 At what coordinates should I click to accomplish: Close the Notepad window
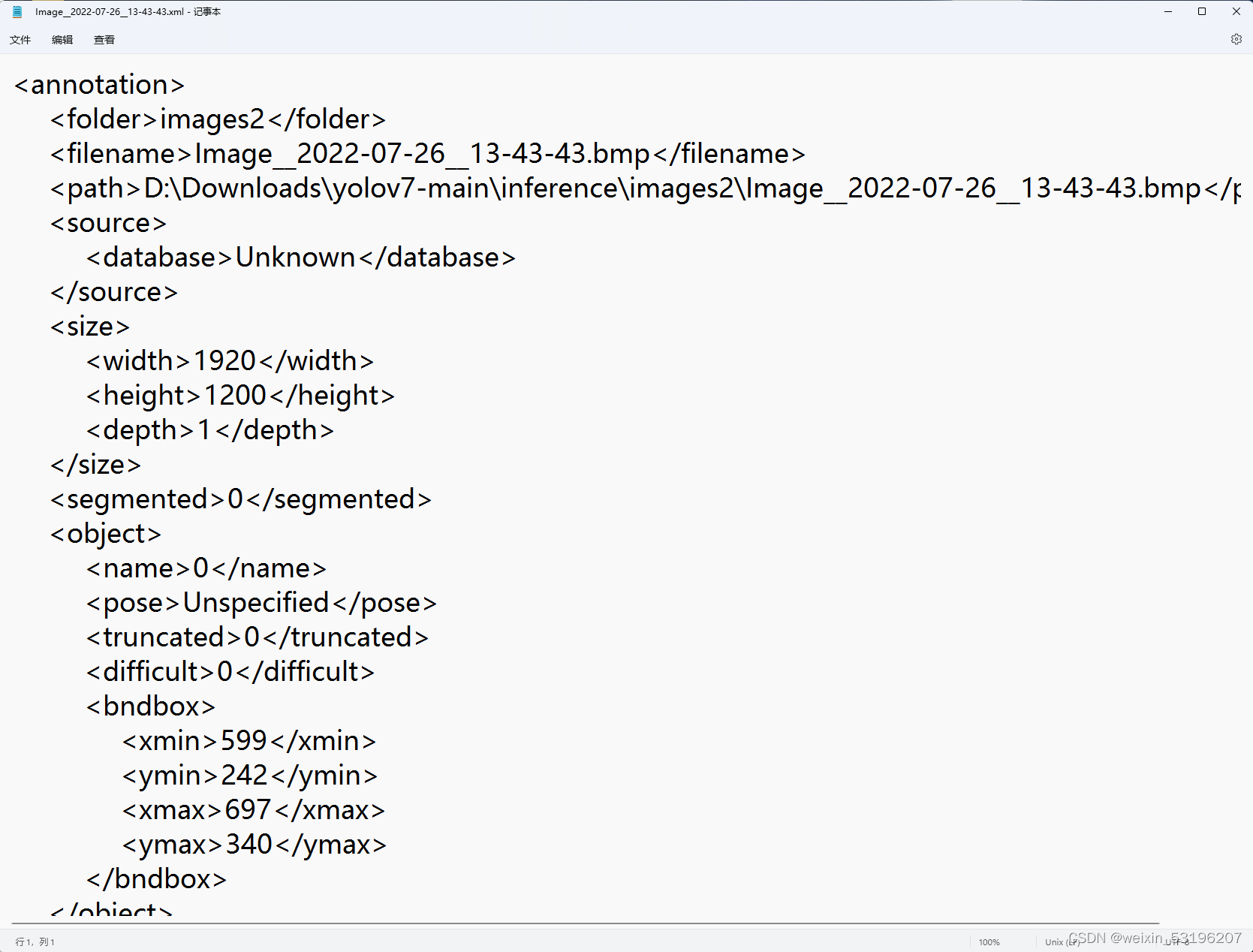pyautogui.click(x=1236, y=11)
